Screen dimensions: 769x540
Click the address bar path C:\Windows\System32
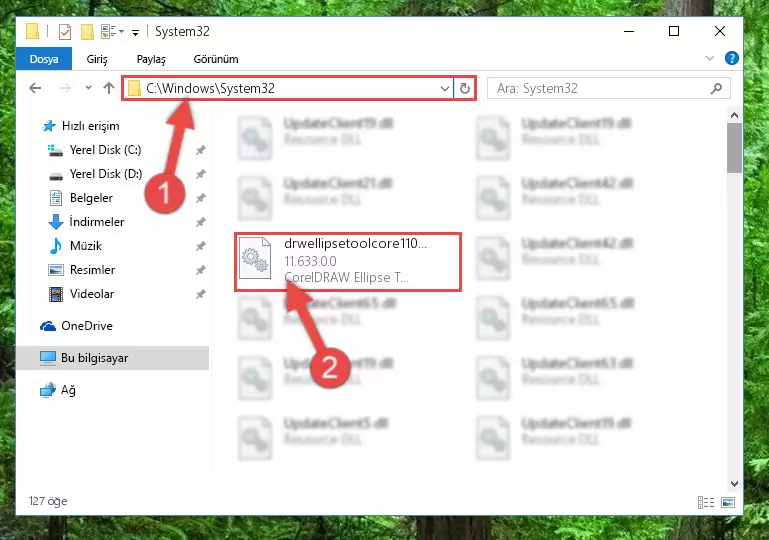[x=210, y=88]
